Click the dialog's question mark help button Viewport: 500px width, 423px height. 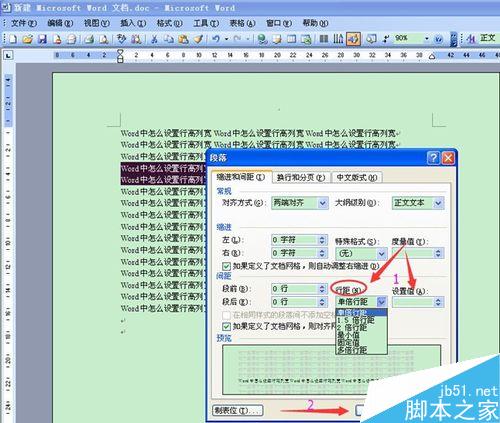click(433, 158)
